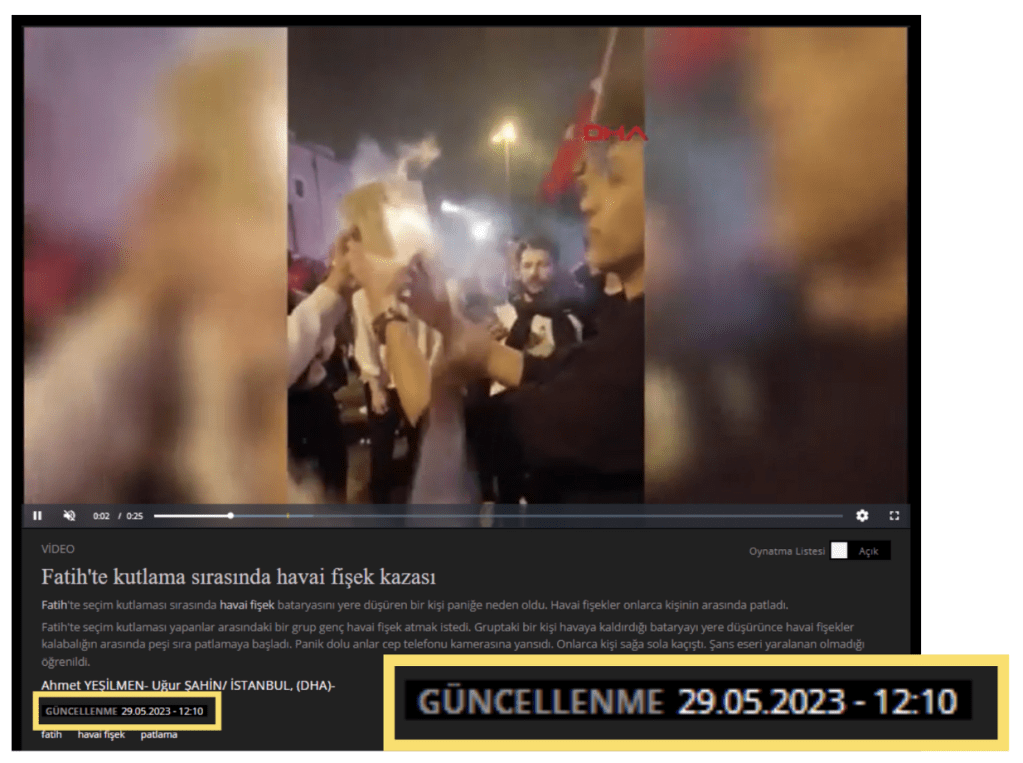This screenshot has height=763, width=1023.
Task: Click the 0:02 elapsed time display
Action: point(101,516)
